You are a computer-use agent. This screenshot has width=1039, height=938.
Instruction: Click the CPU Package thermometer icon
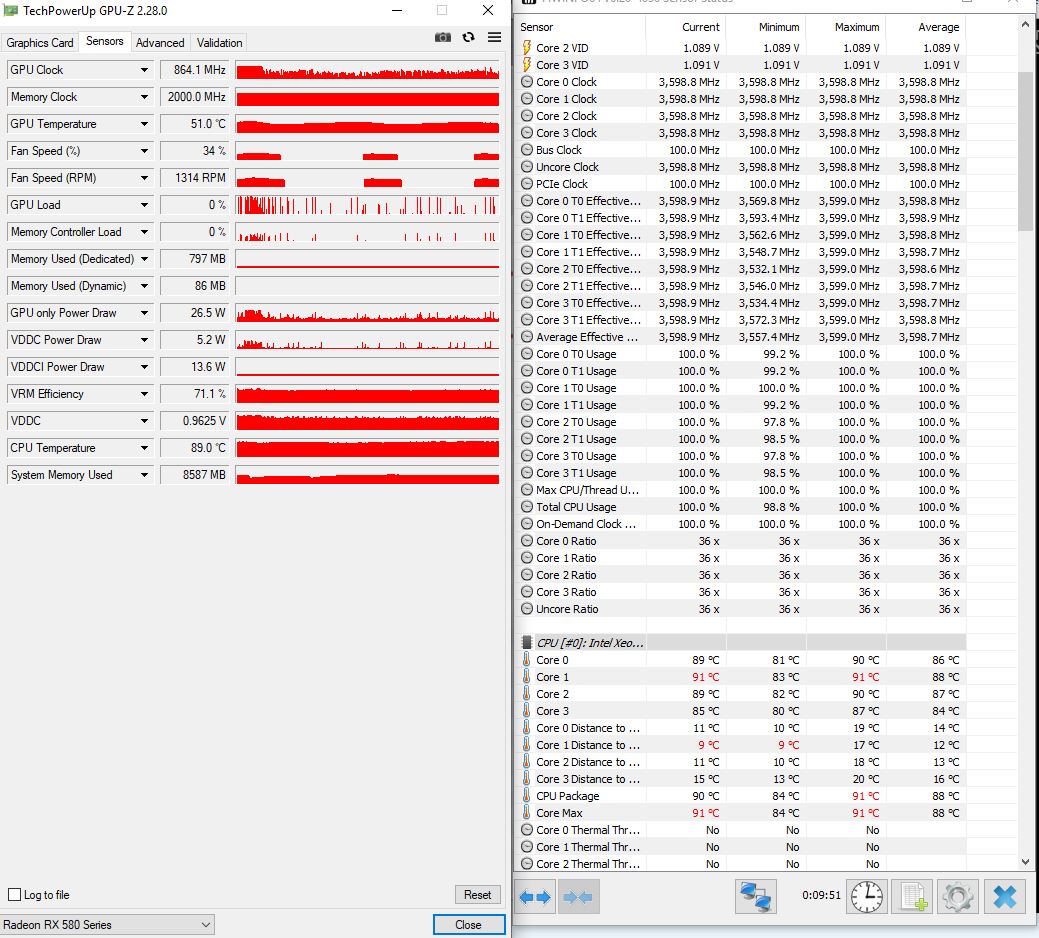(x=527, y=796)
